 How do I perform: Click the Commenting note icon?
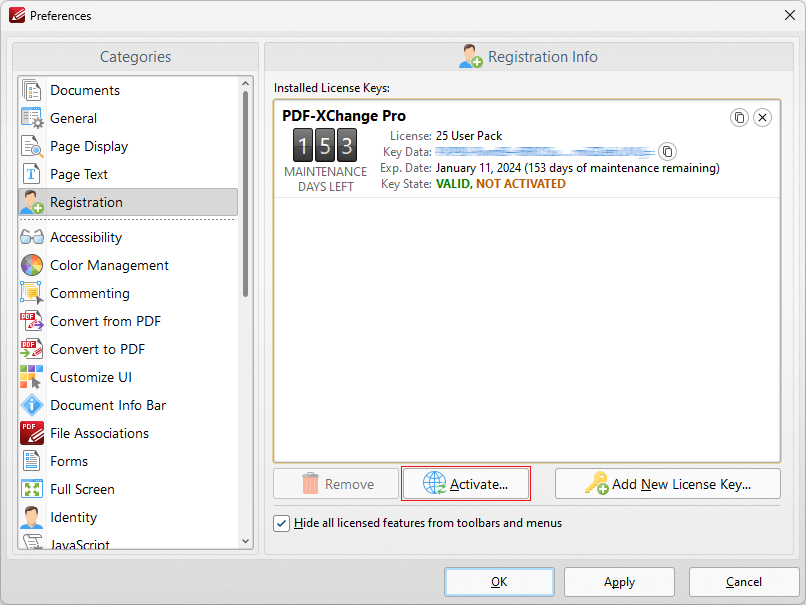click(x=31, y=293)
